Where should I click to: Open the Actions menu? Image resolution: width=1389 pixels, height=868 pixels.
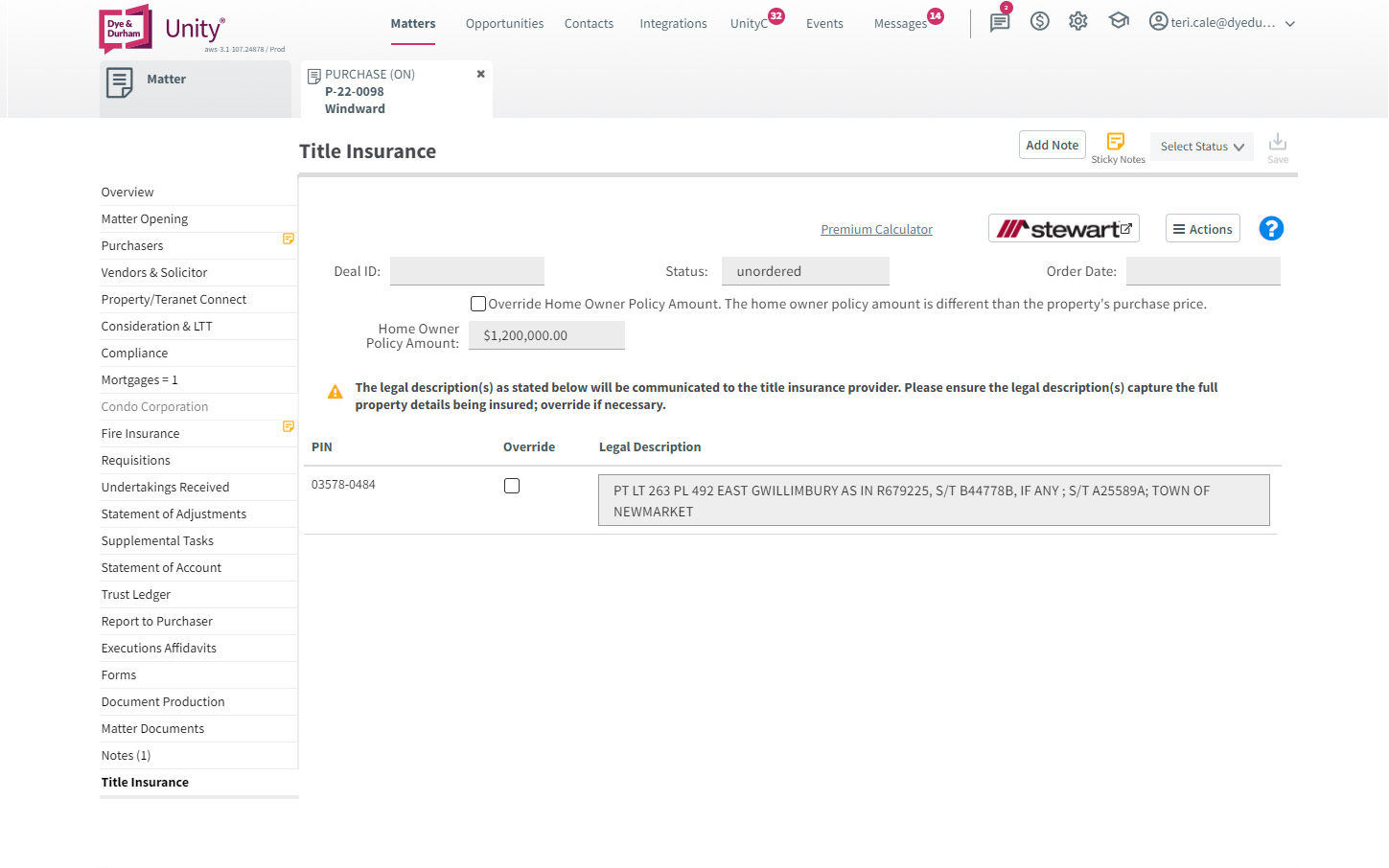[1202, 228]
